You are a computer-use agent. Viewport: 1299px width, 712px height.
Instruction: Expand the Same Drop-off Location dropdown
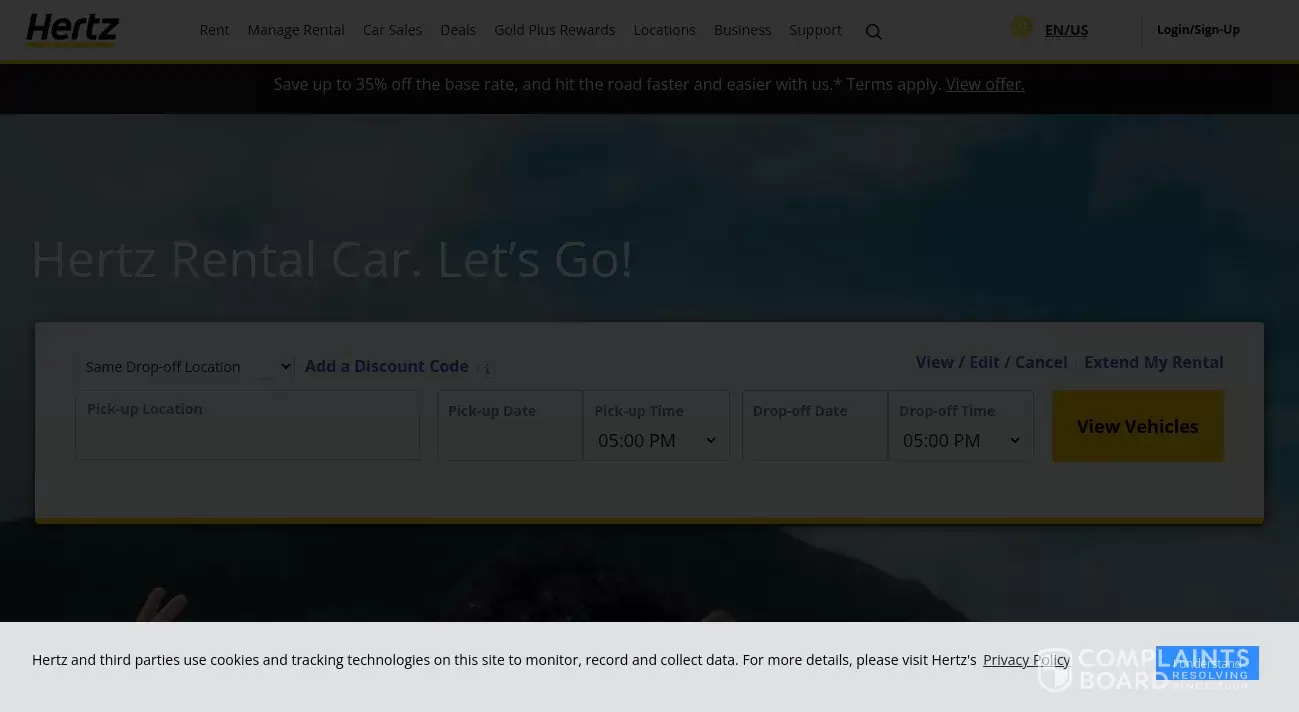(x=185, y=366)
